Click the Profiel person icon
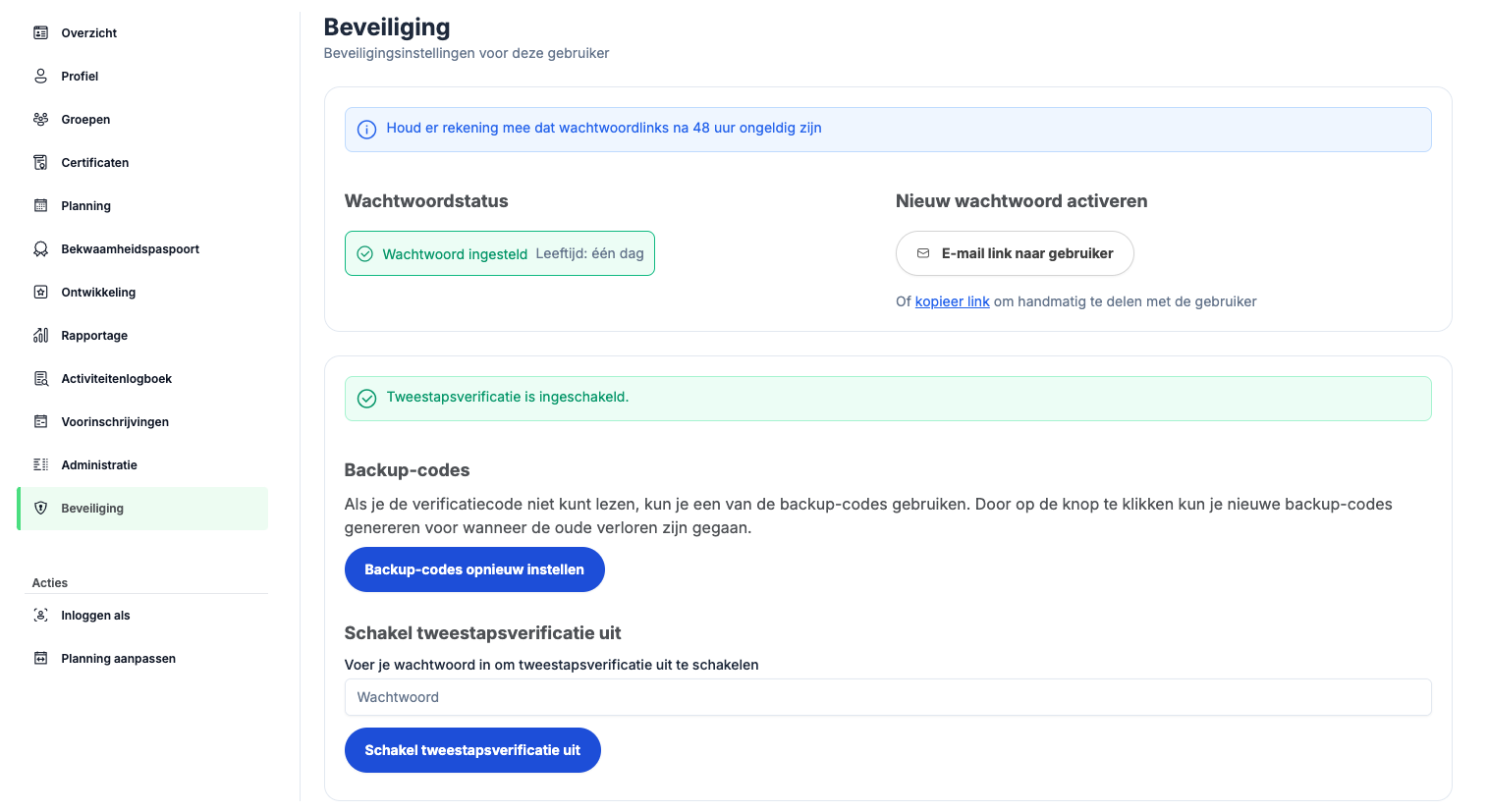 [40, 77]
